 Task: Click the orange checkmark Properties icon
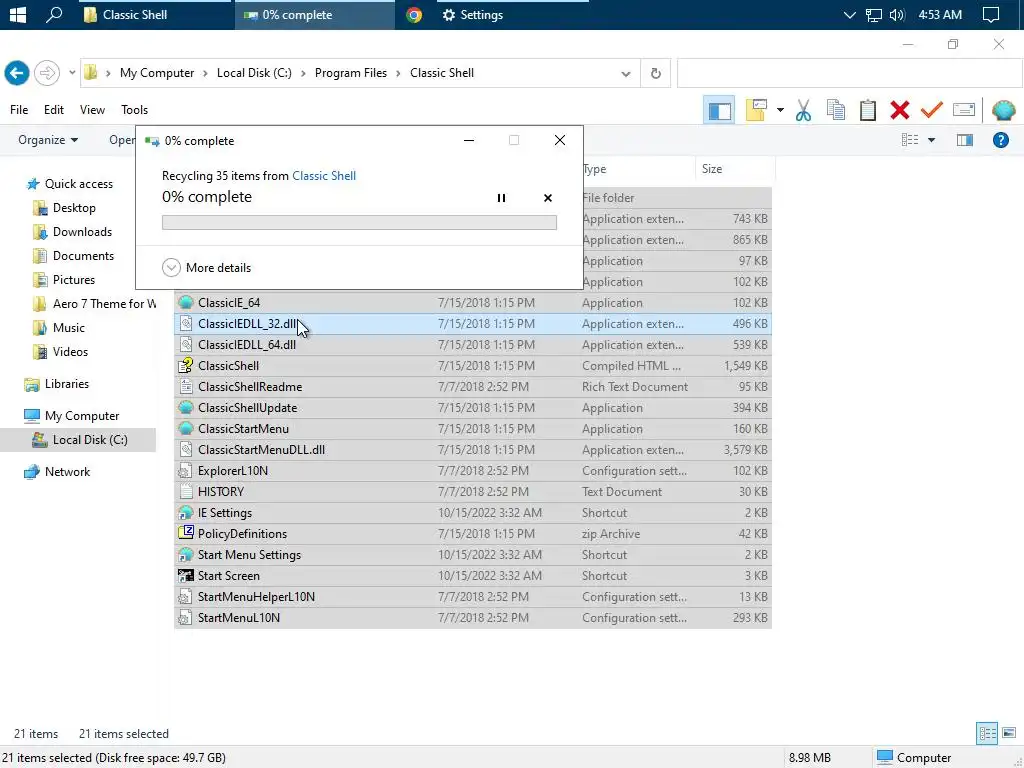pos(931,110)
